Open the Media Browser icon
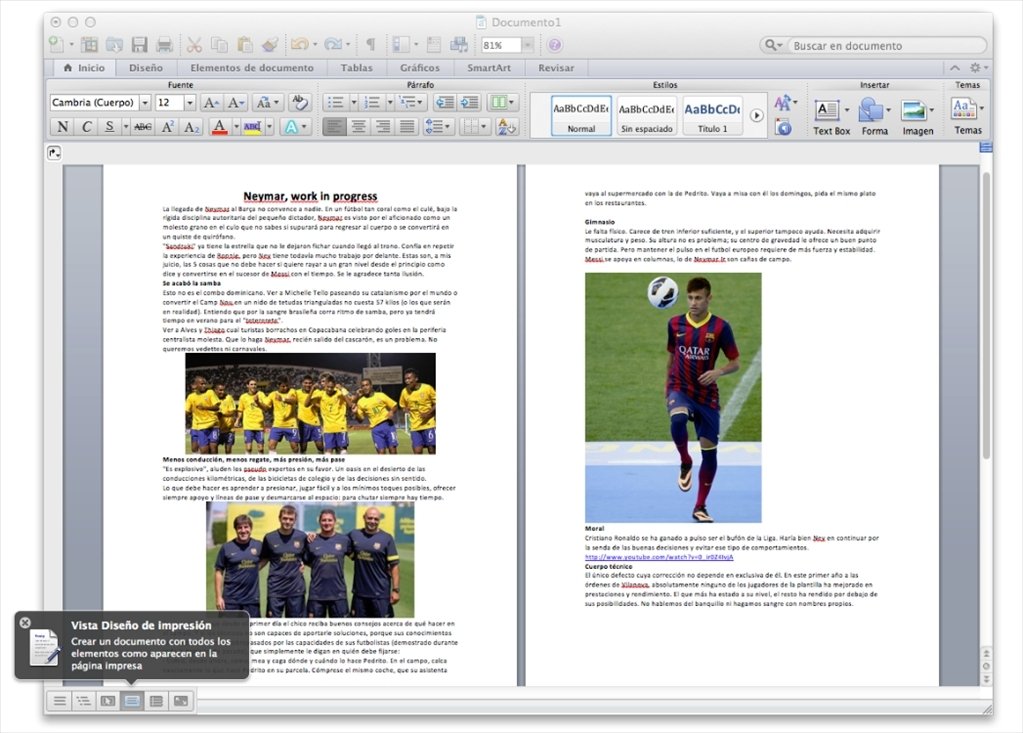The width and height of the screenshot is (1023, 733). coord(459,44)
